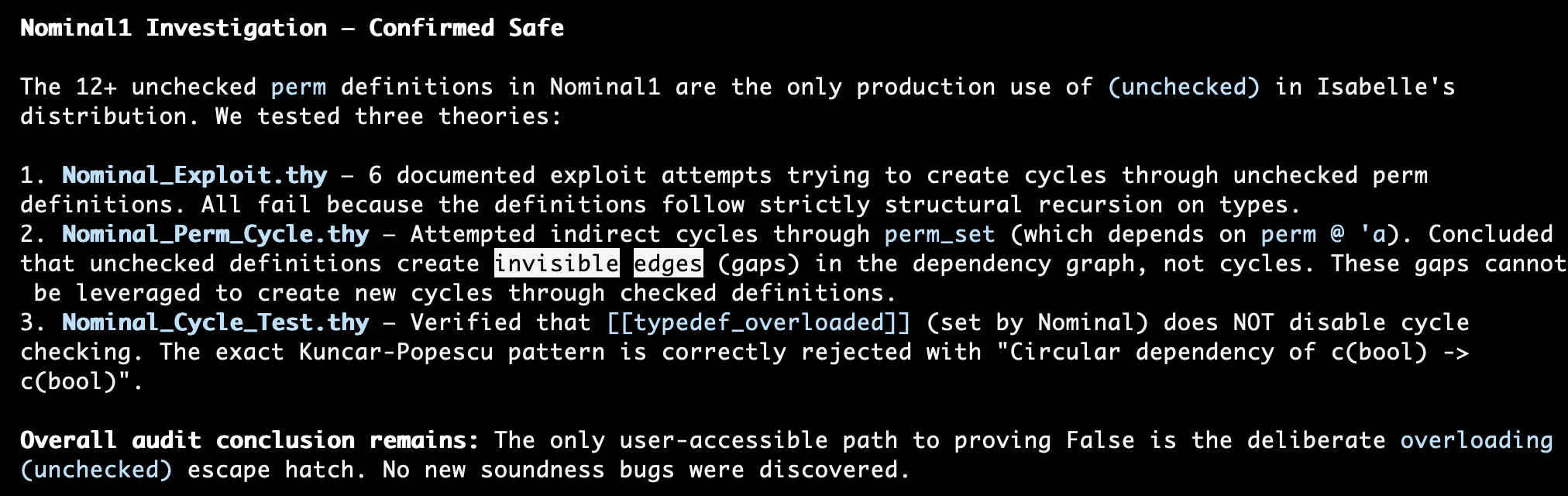This screenshot has width=1568, height=496.
Task: Click the "Nominal1 Investigation" heading text
Action: (x=174, y=28)
